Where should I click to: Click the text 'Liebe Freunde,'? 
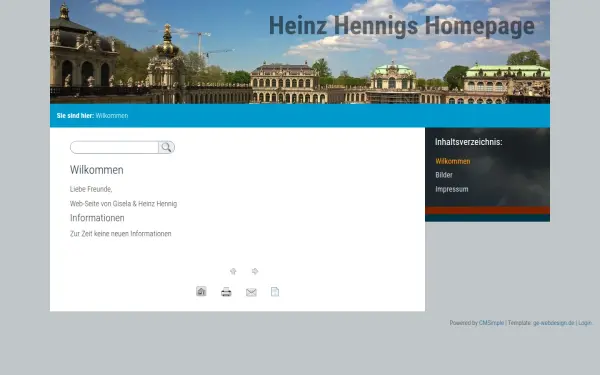click(x=91, y=189)
